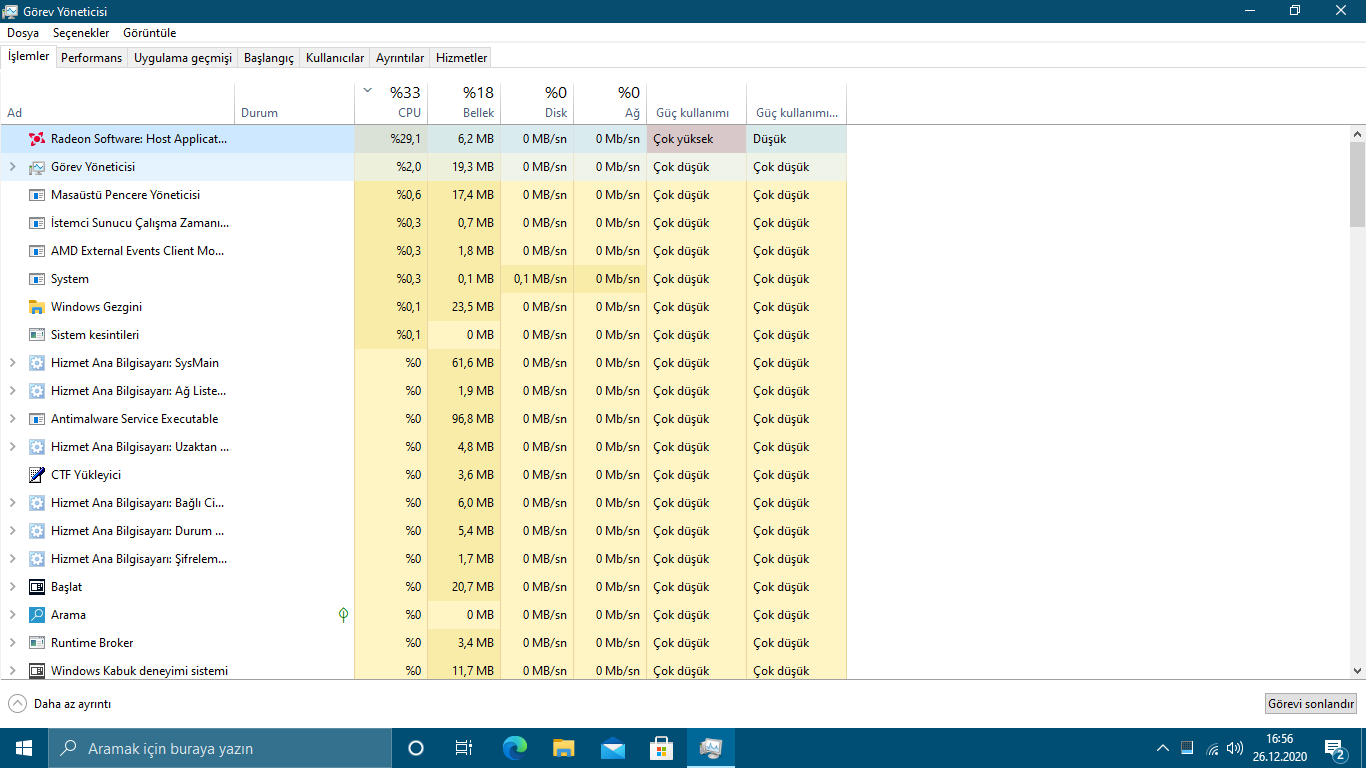The image size is (1366, 768).
Task: Switch to the Başlangıç tab
Action: click(268, 58)
